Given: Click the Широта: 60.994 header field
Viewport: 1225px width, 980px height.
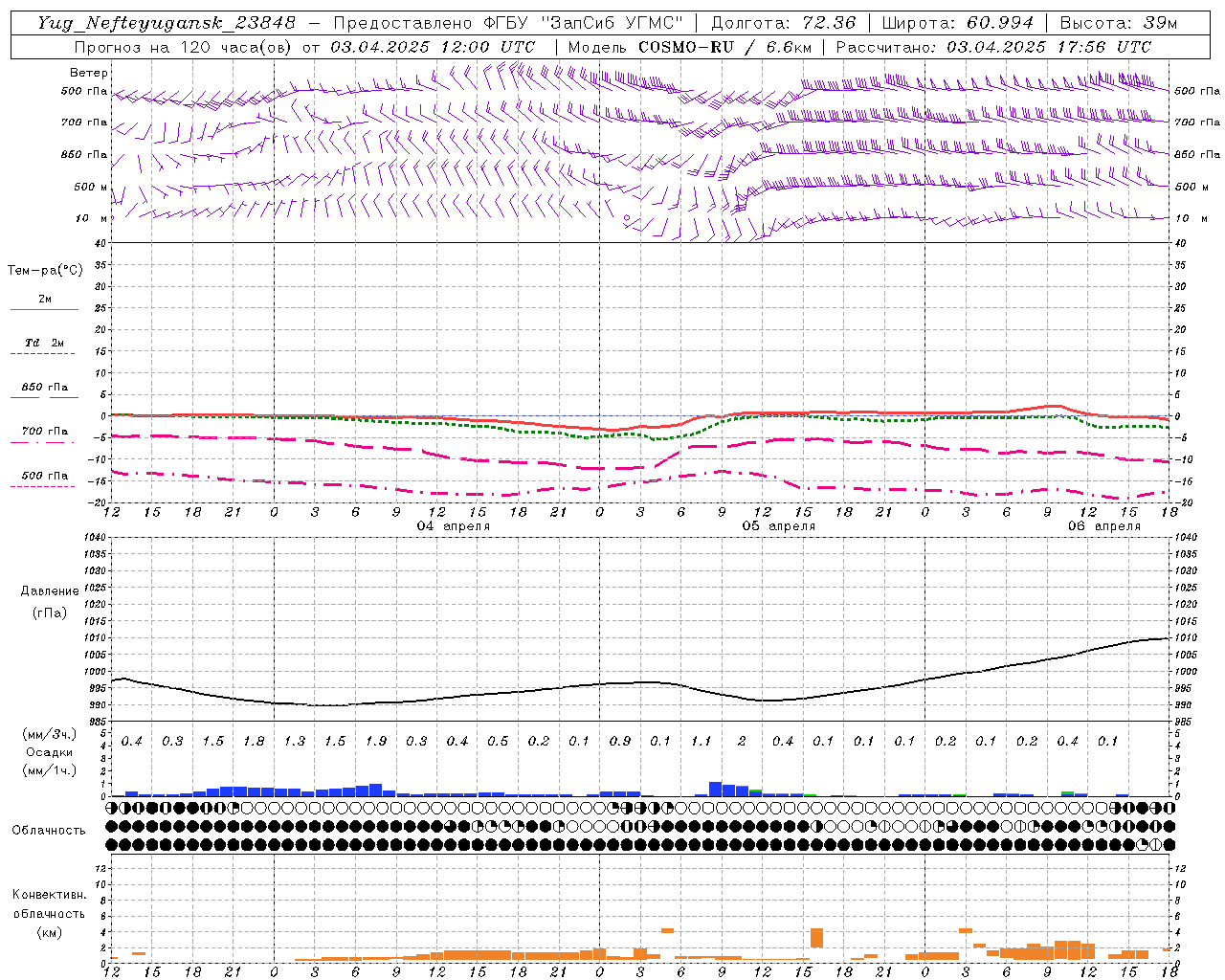Looking at the screenshot, I should [957, 23].
